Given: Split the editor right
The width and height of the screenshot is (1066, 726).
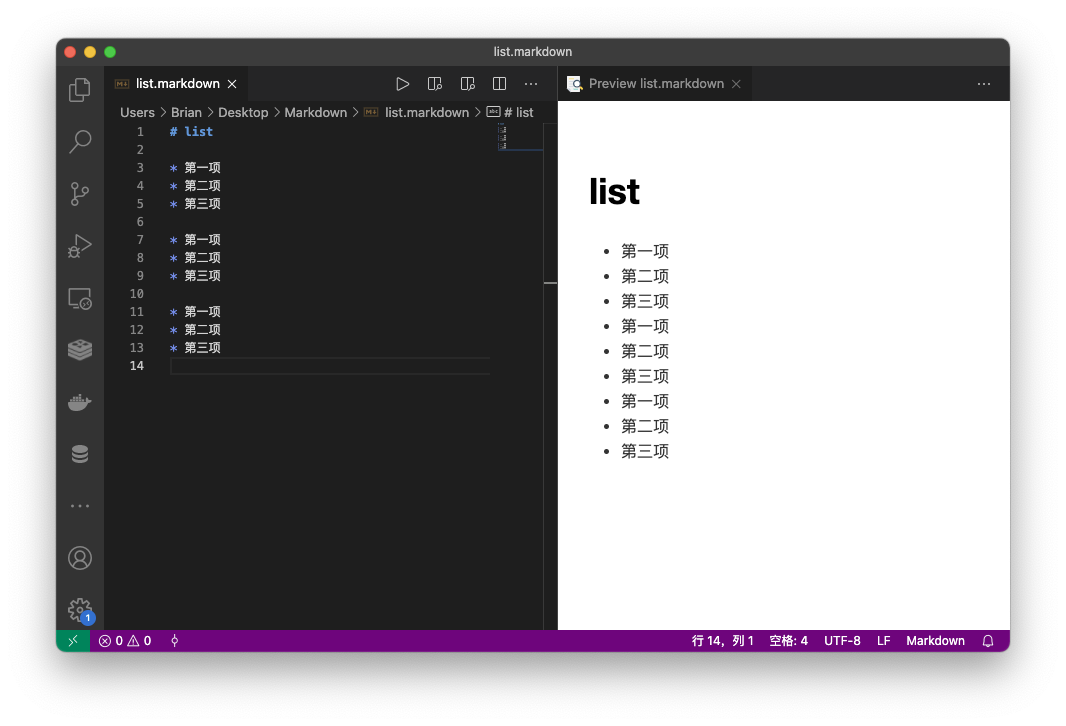Looking at the screenshot, I should [500, 84].
